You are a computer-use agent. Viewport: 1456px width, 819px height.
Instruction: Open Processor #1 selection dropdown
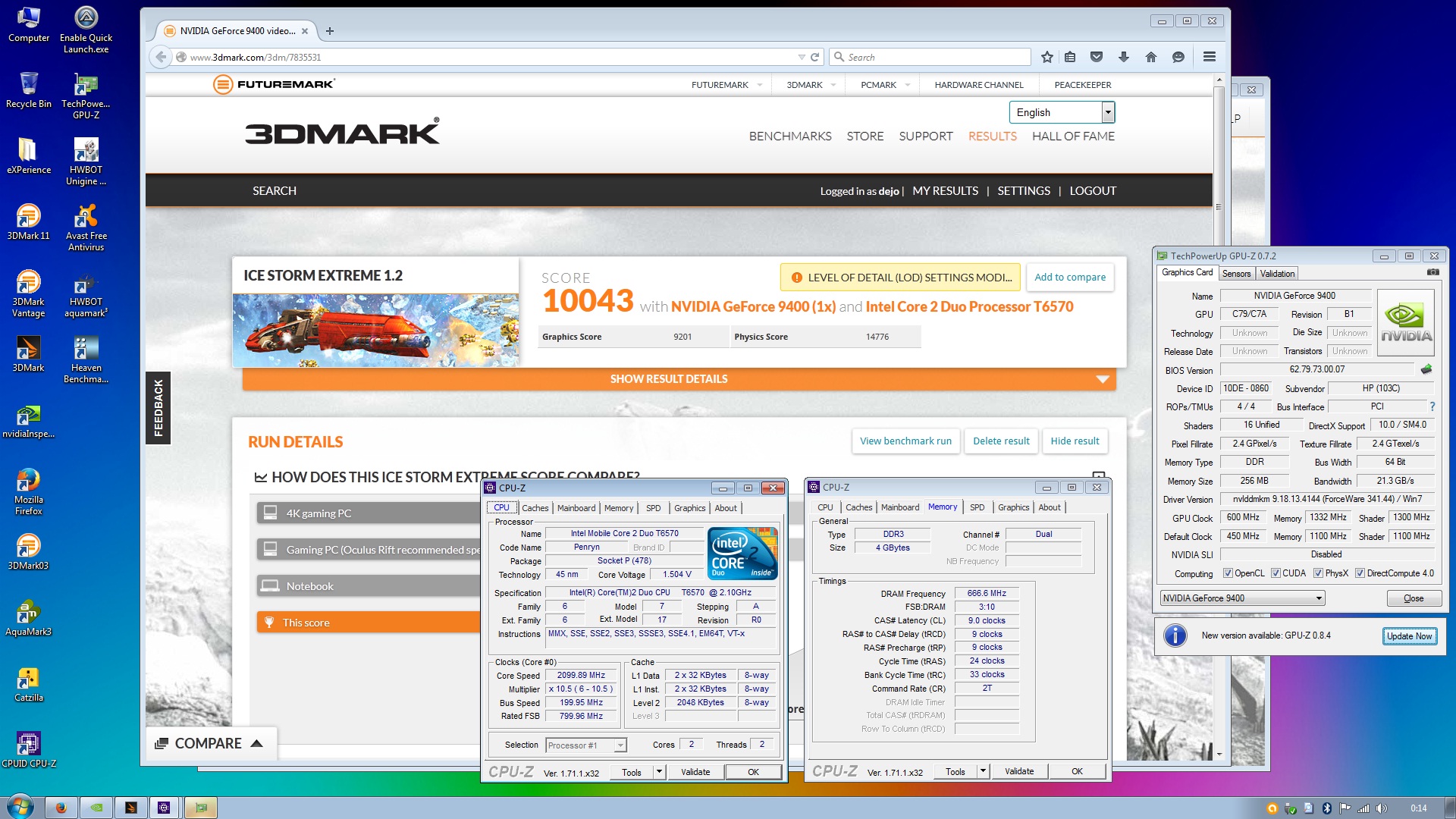pos(586,745)
